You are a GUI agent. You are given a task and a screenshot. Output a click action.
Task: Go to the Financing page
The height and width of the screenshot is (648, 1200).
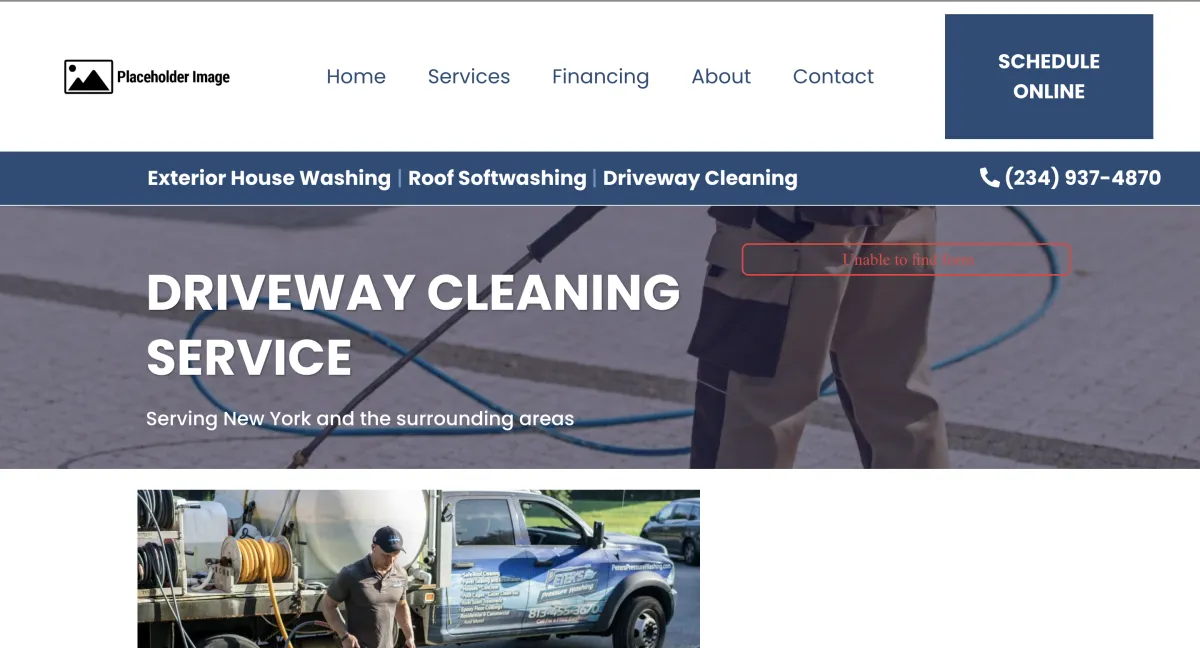click(600, 77)
